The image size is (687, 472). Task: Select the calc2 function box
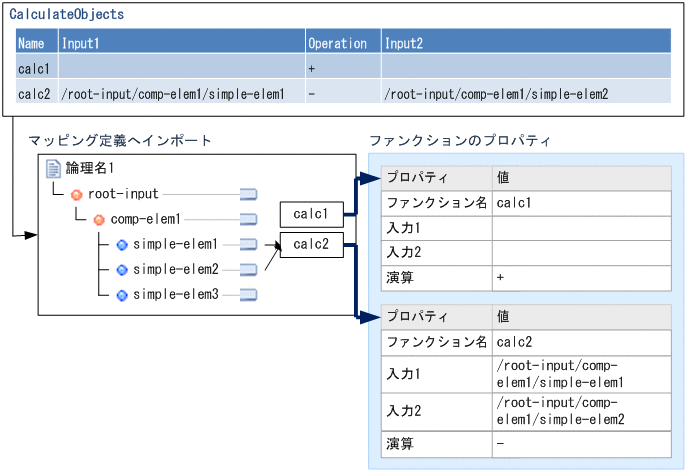pos(312,245)
